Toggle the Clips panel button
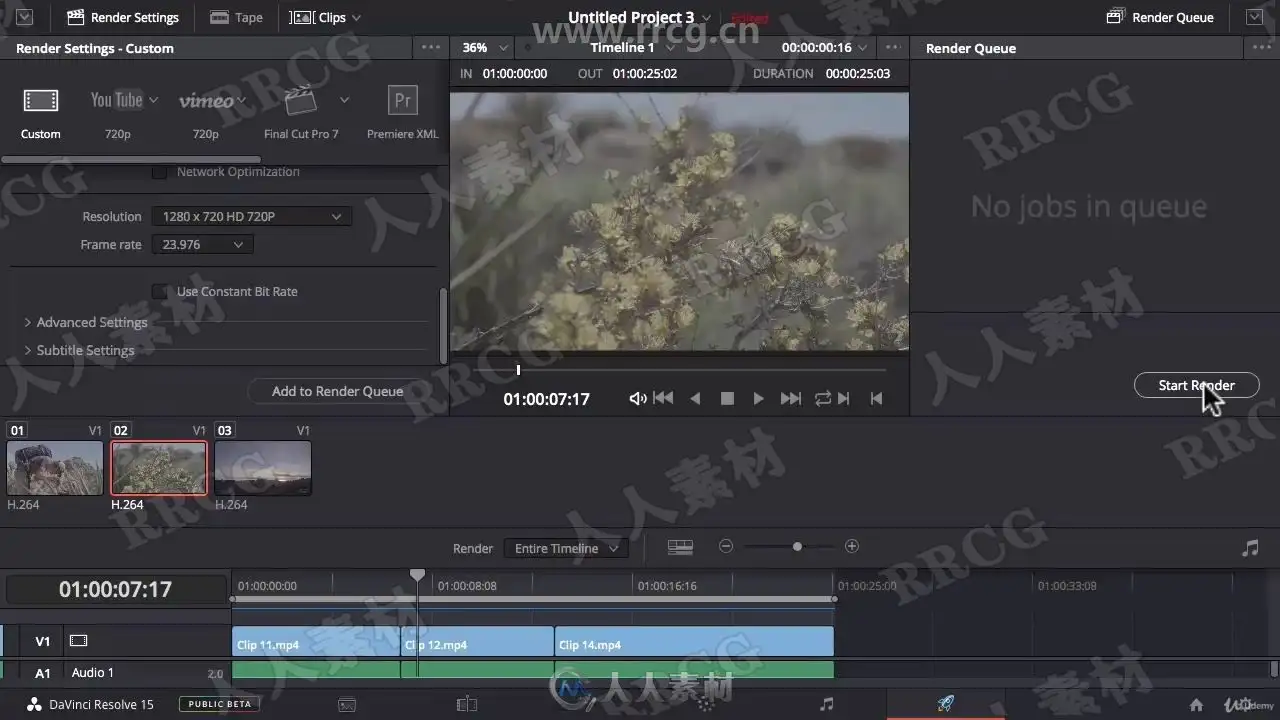This screenshot has height=720, width=1280. click(317, 17)
